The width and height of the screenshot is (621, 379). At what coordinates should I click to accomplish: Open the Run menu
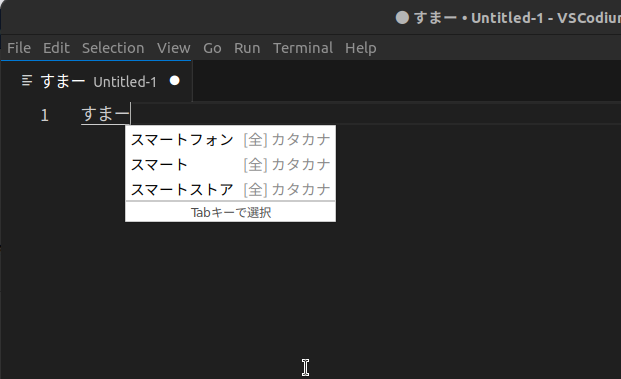[247, 48]
